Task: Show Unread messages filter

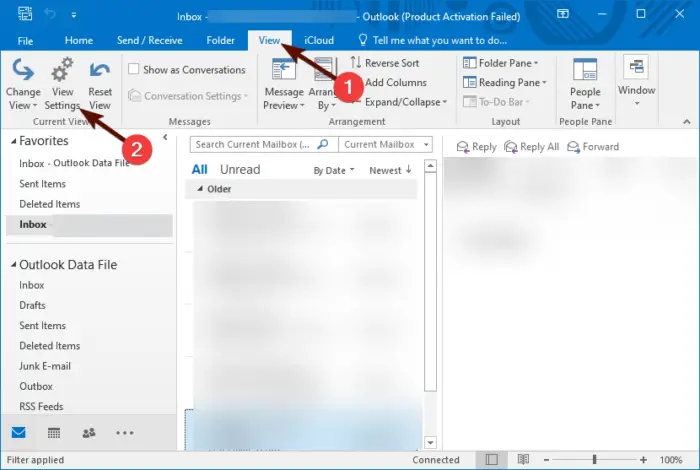Action: pyautogui.click(x=240, y=170)
